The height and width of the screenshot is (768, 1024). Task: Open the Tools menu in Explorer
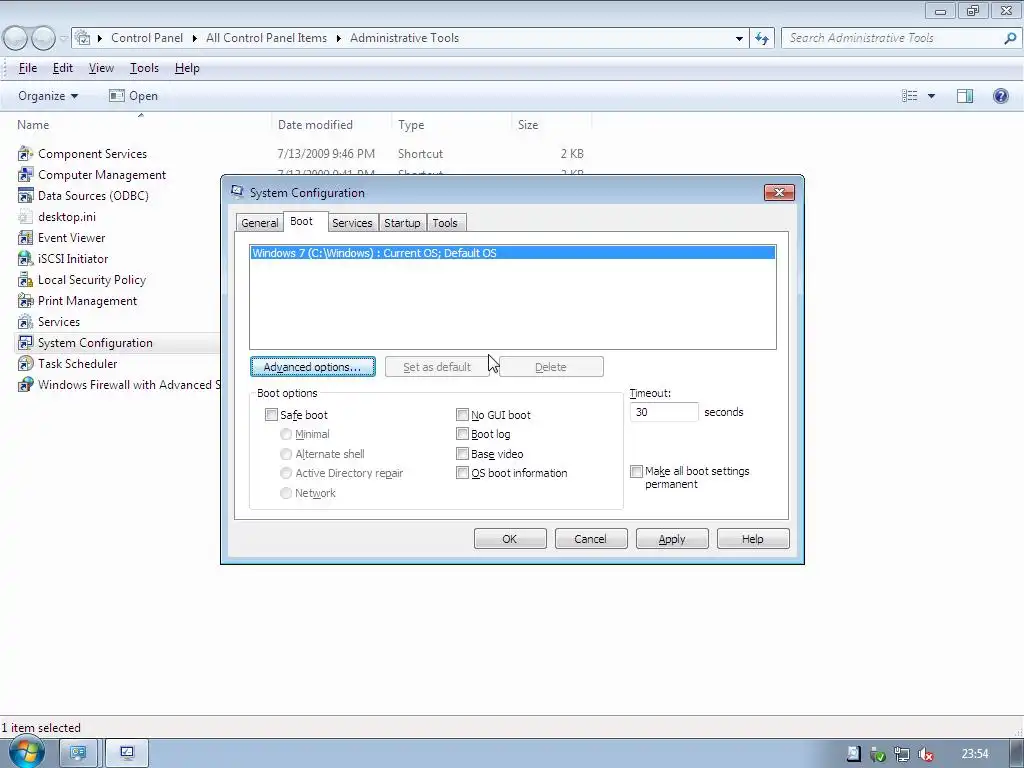pyautogui.click(x=144, y=68)
